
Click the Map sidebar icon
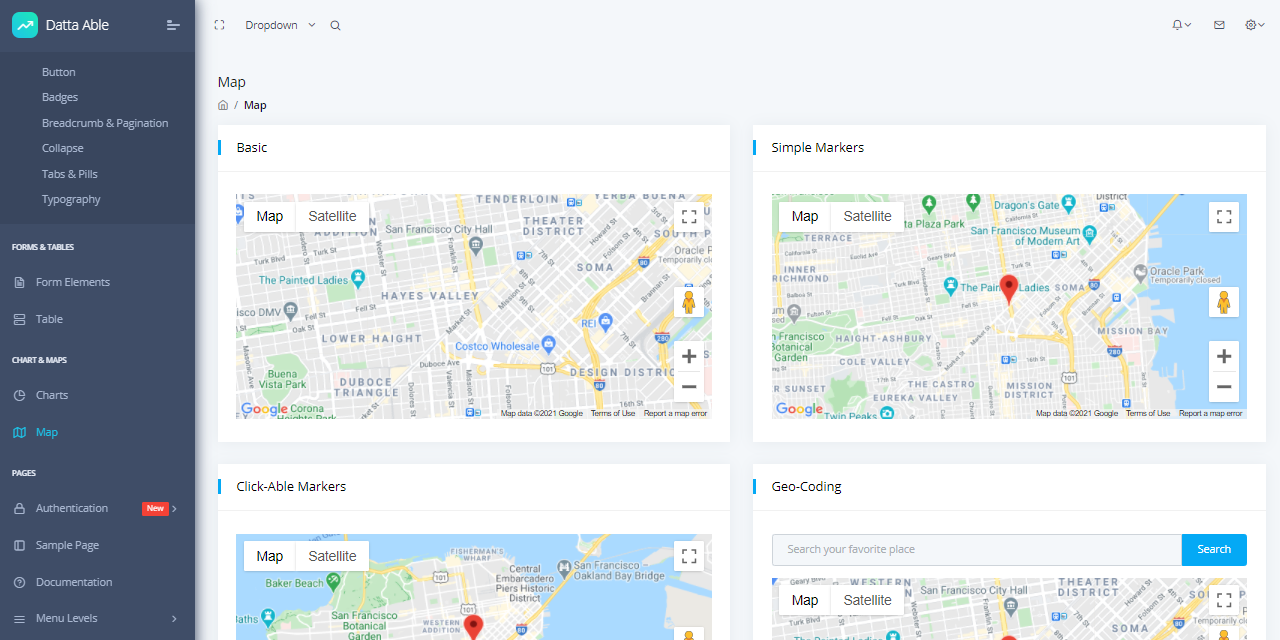(x=19, y=432)
